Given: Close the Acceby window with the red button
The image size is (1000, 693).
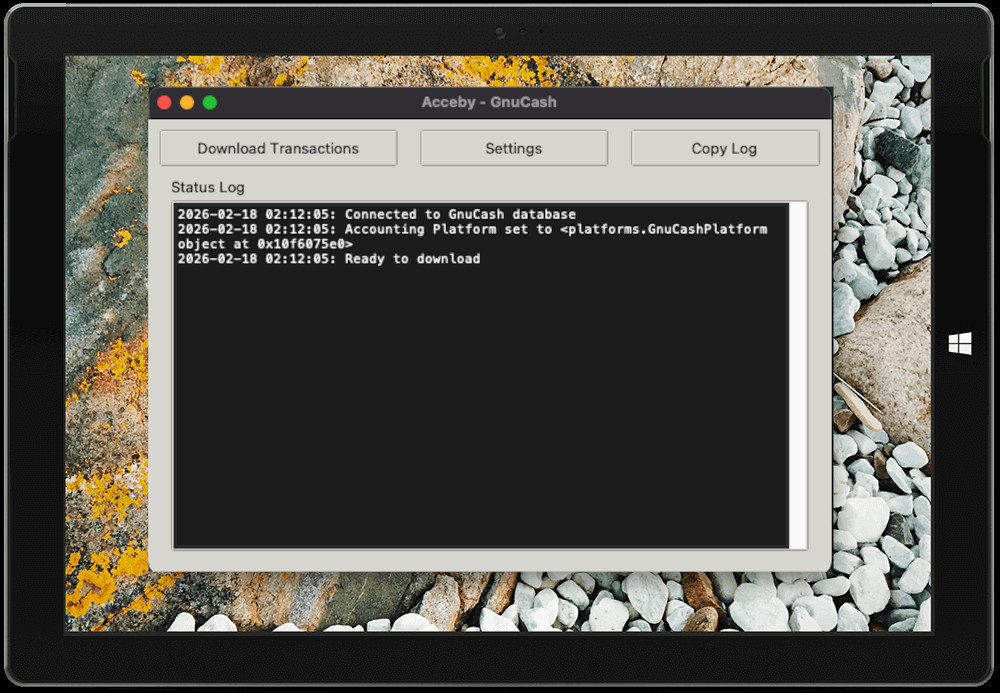Looking at the screenshot, I should point(164,102).
